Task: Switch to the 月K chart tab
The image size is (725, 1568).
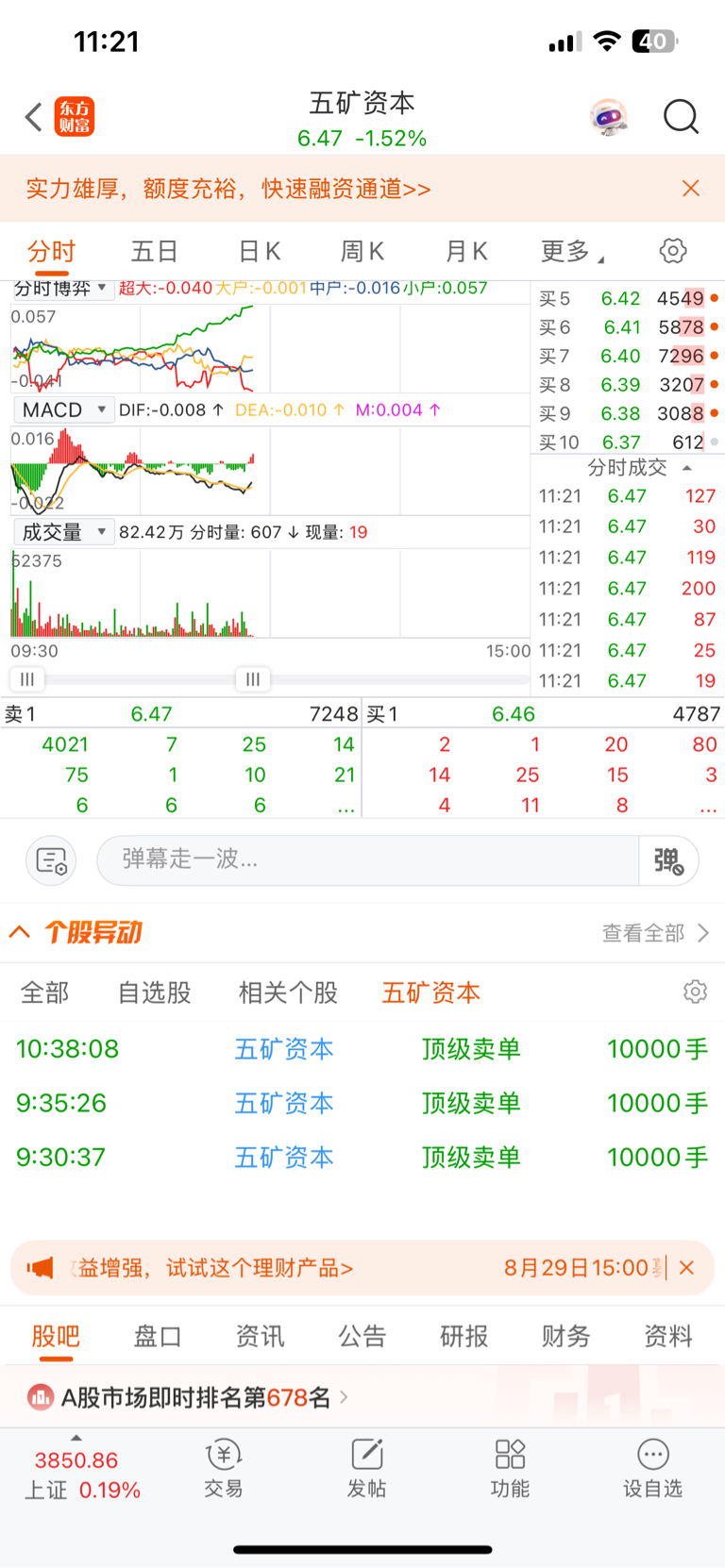Action: point(466,251)
